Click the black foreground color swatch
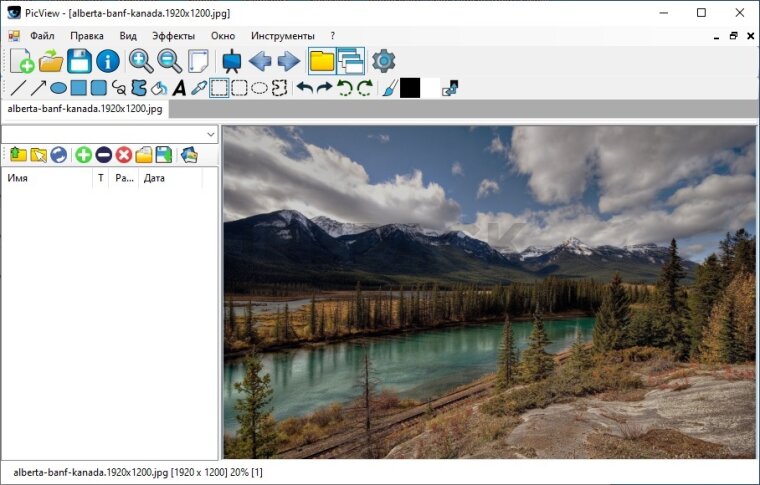 coord(410,88)
